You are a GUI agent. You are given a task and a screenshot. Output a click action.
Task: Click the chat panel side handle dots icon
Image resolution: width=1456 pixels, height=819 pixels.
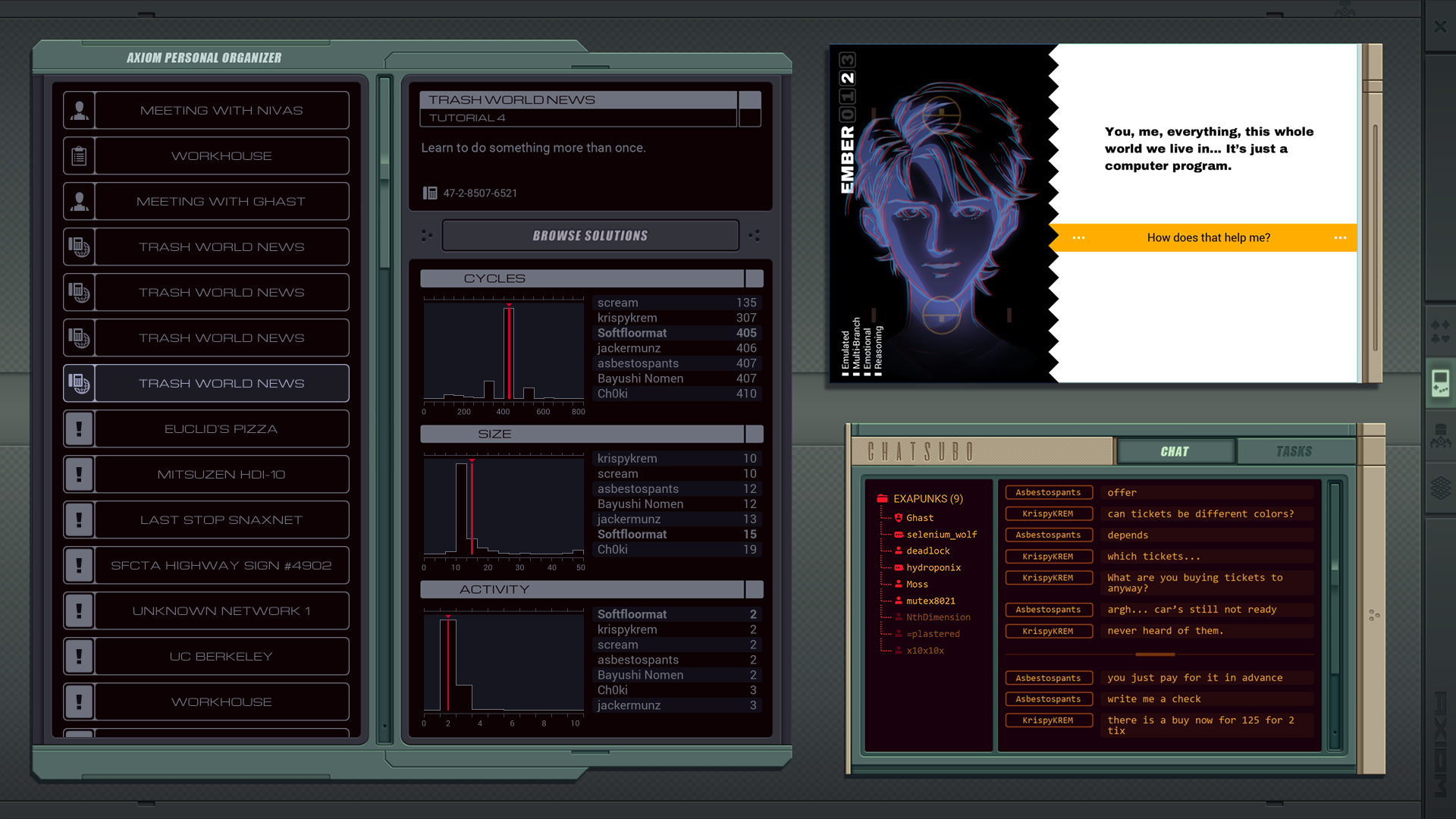[x=1374, y=616]
